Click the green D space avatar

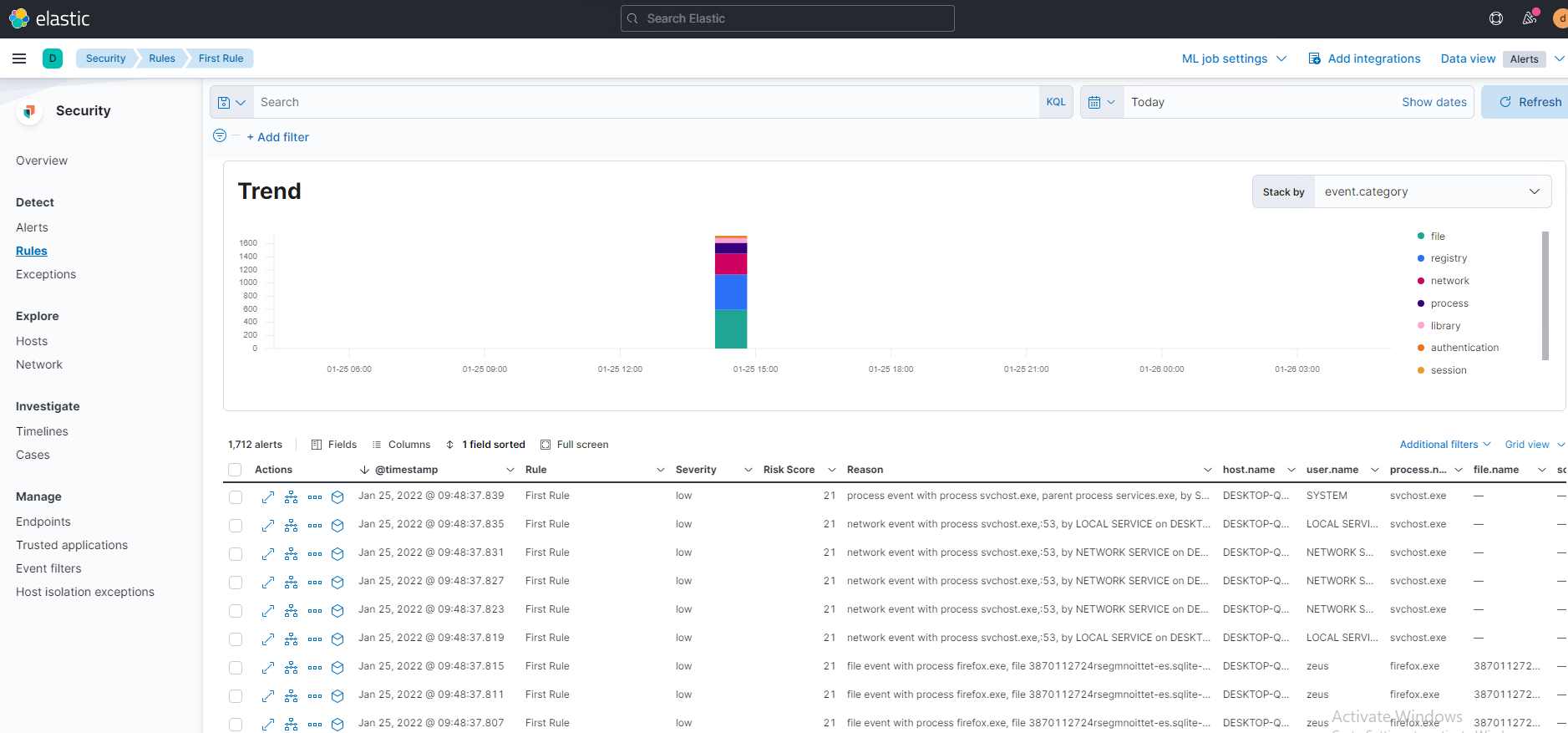(53, 59)
